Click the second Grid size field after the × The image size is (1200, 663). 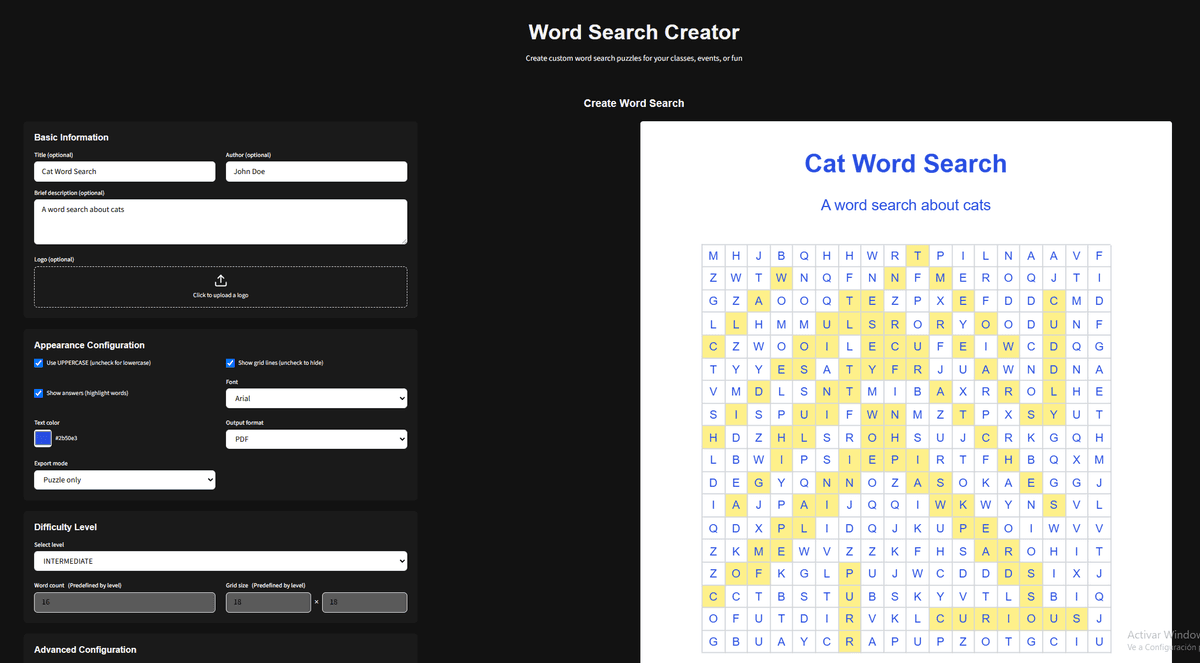click(364, 602)
